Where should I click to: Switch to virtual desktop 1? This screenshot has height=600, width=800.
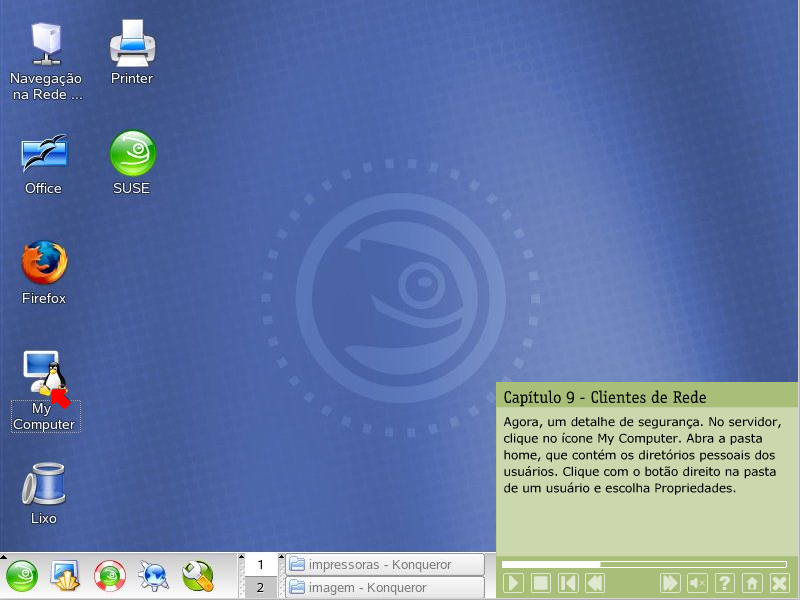[260, 565]
